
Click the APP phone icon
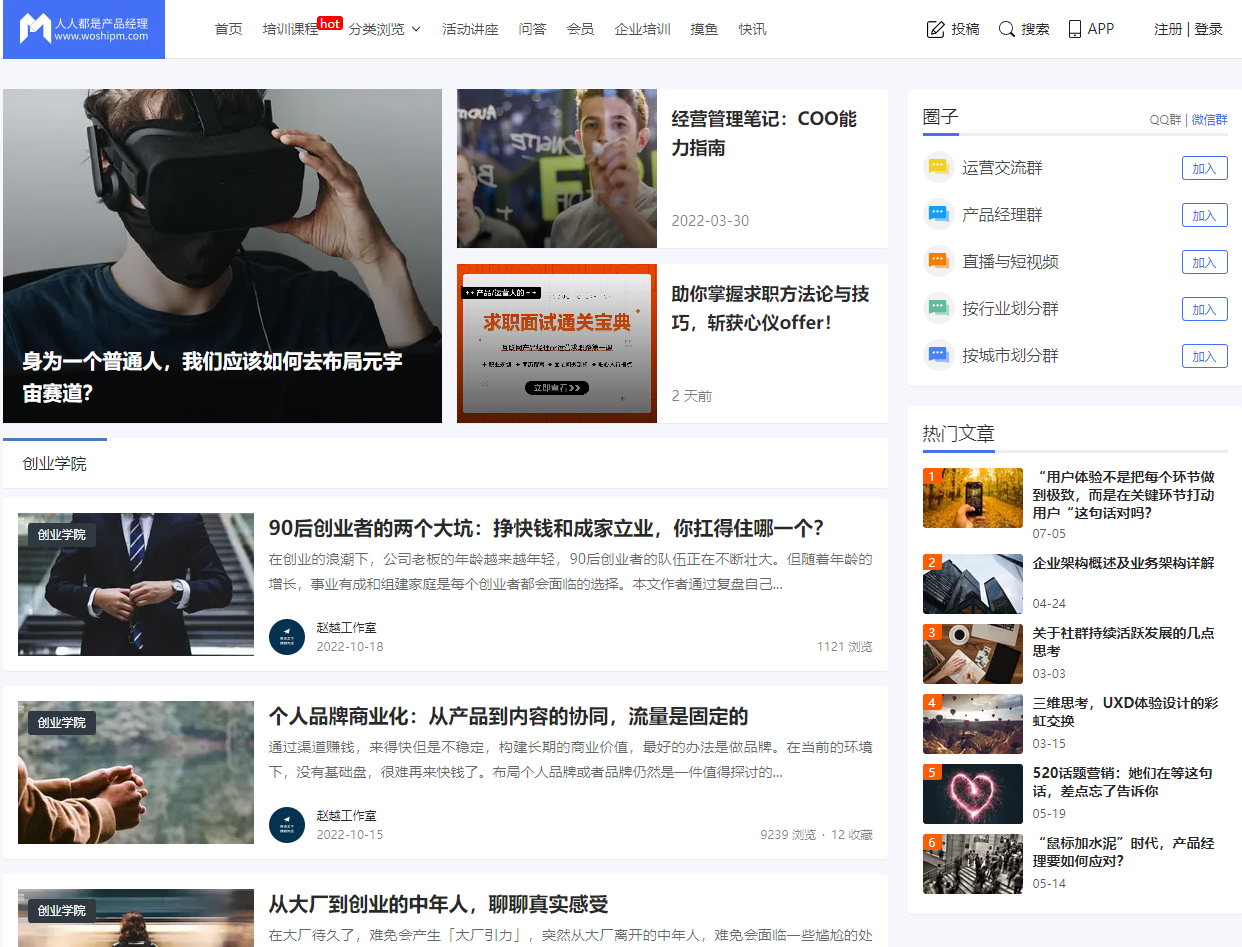(x=1075, y=29)
